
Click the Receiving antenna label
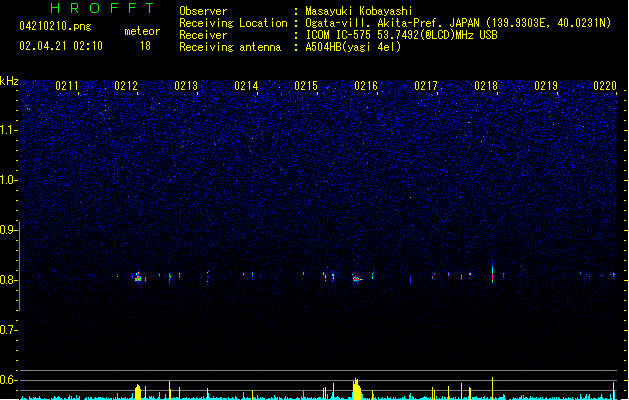click(230, 47)
